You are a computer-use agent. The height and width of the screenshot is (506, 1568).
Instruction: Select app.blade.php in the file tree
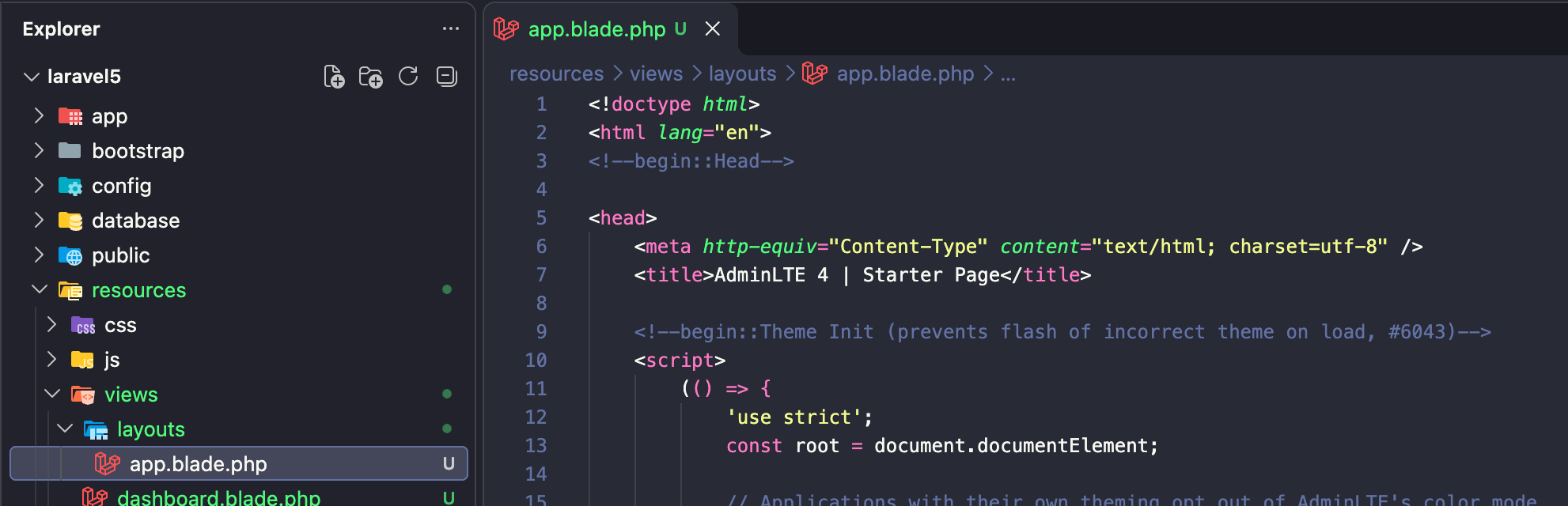tap(239, 463)
